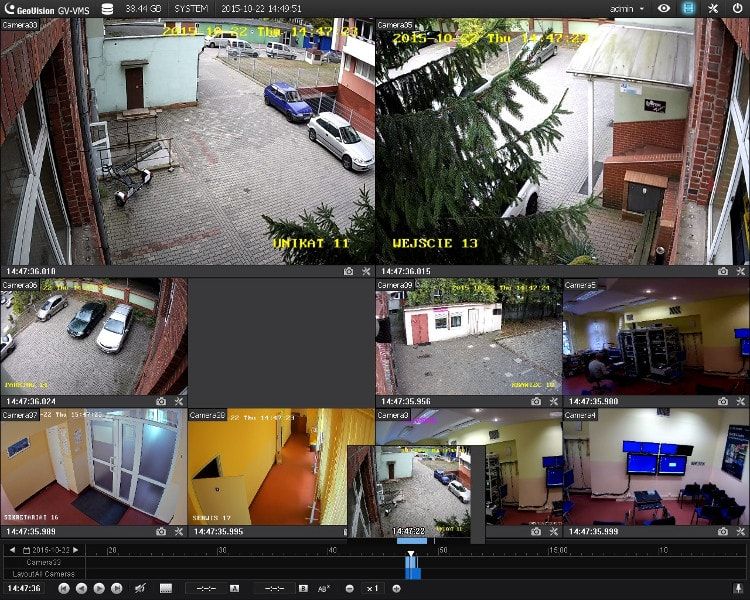Click the white playhead marker on timeline
Viewport: 750px width, 600px height.
[410, 554]
